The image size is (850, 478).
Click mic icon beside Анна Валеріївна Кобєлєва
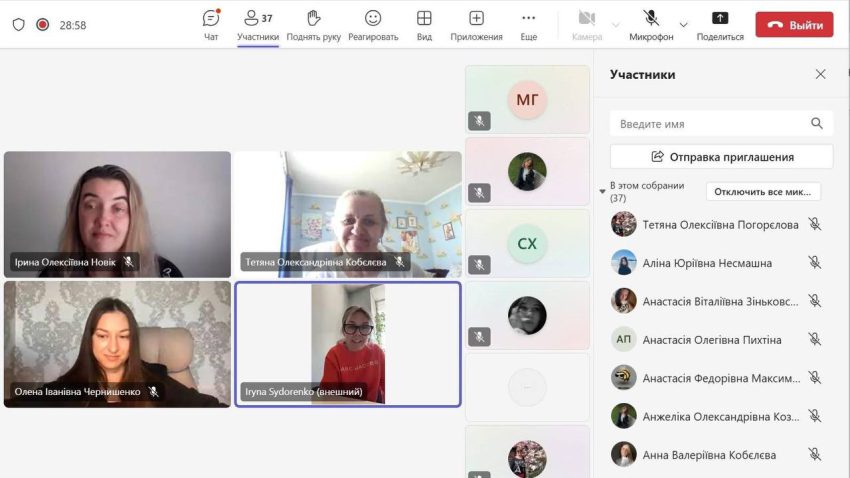[814, 454]
